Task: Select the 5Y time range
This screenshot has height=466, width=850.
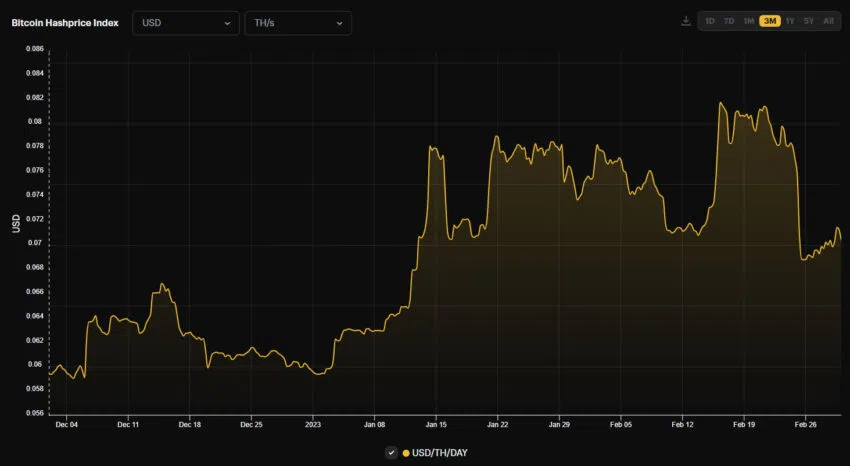Action: tap(809, 21)
